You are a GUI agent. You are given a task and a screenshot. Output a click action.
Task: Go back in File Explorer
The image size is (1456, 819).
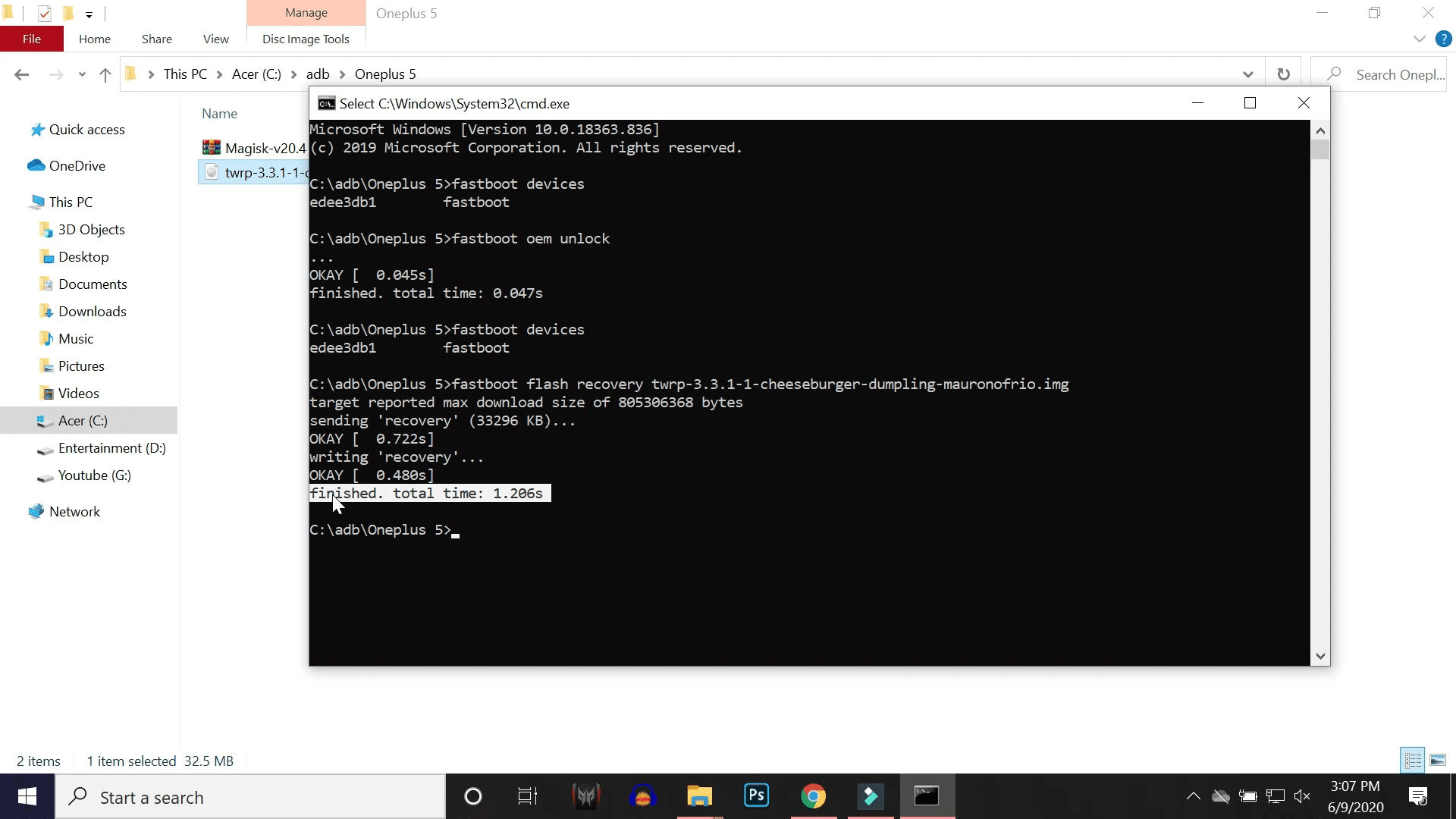pyautogui.click(x=22, y=74)
